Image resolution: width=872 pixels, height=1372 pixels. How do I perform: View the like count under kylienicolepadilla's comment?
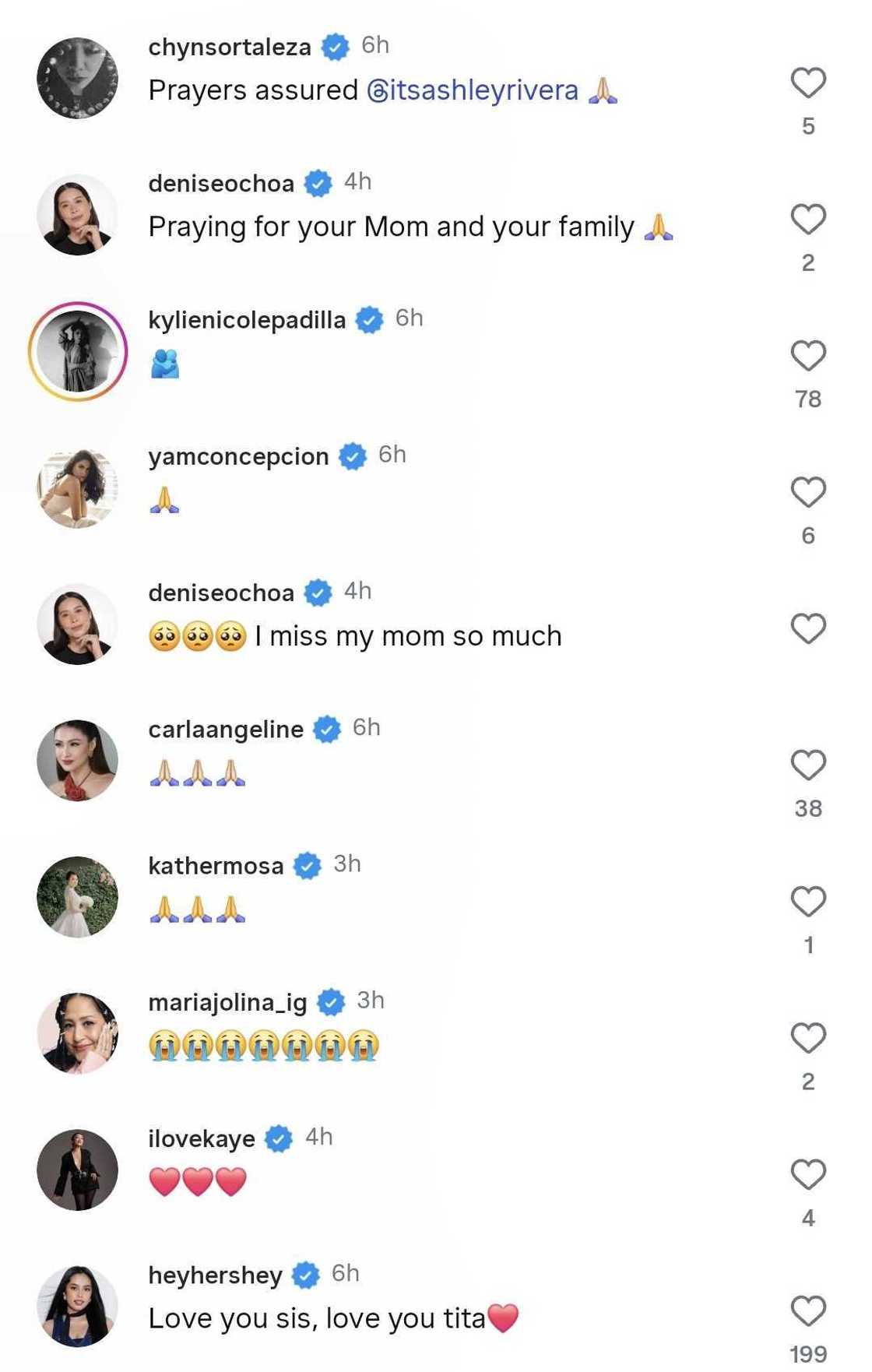coord(810,399)
